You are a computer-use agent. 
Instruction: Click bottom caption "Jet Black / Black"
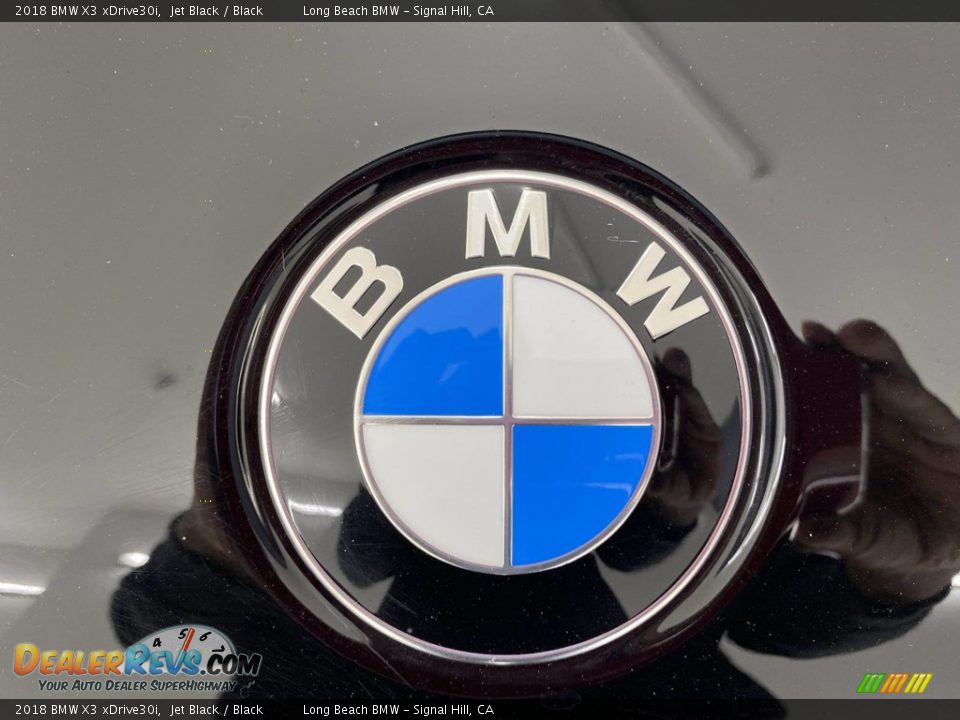[x=217, y=710]
